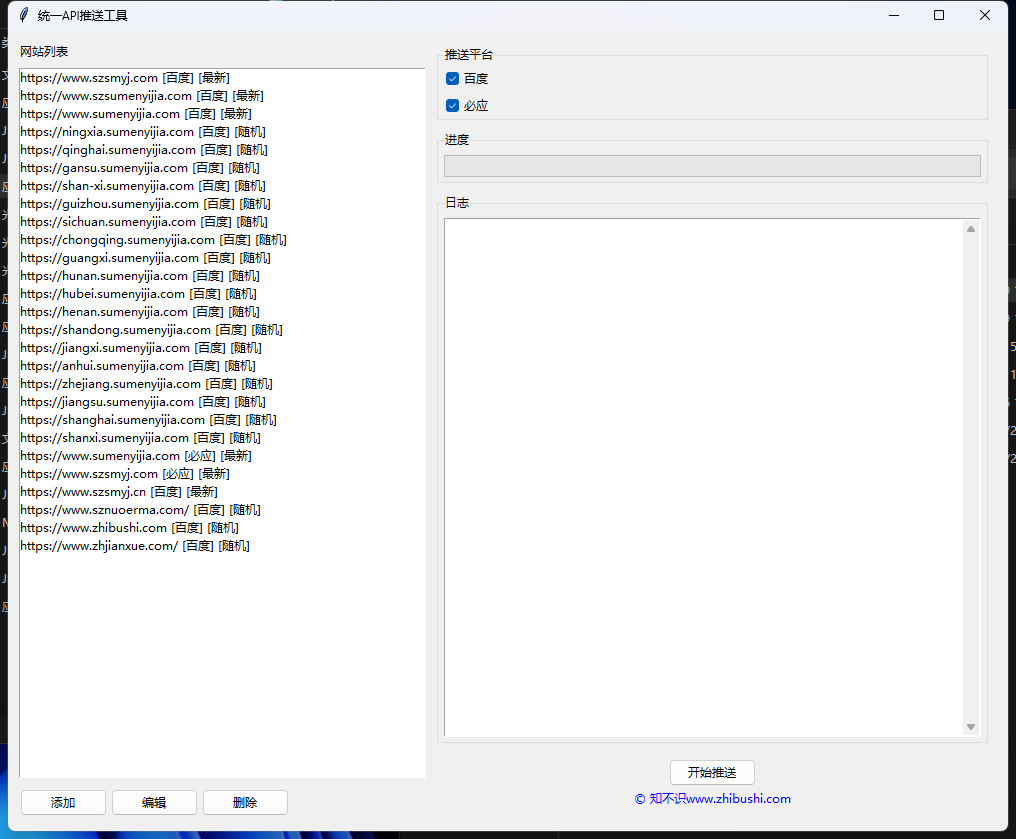Select https://www.szsmyj.com [百度] list entry
1016x839 pixels.
click(124, 78)
